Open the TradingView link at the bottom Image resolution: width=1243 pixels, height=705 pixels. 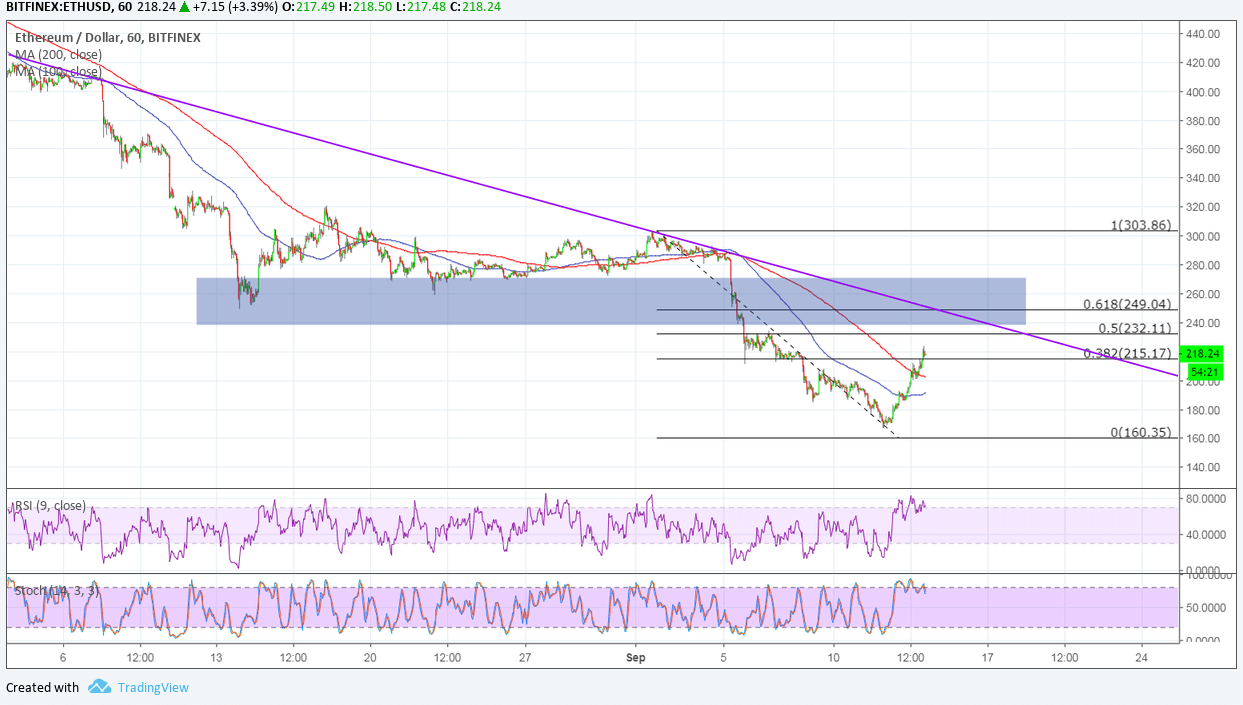(152, 688)
